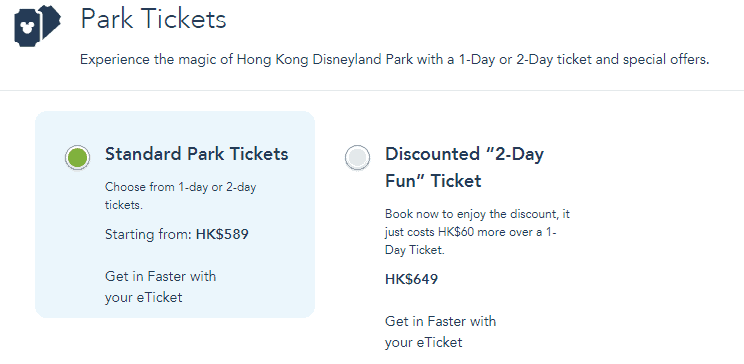Viewport: 744px width, 364px height.
Task: Click "Choose from 1-day or 2-day tickets" text
Action: 180,196
